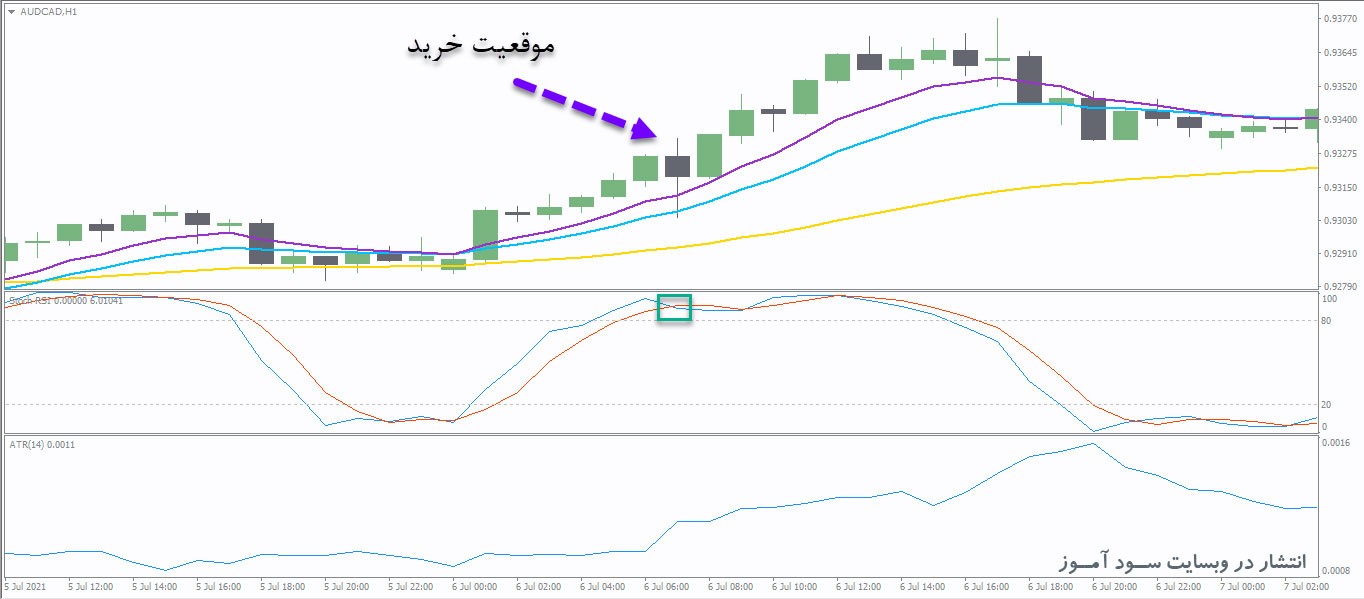Select ATR scale value 0.0016

[x=1336, y=442]
